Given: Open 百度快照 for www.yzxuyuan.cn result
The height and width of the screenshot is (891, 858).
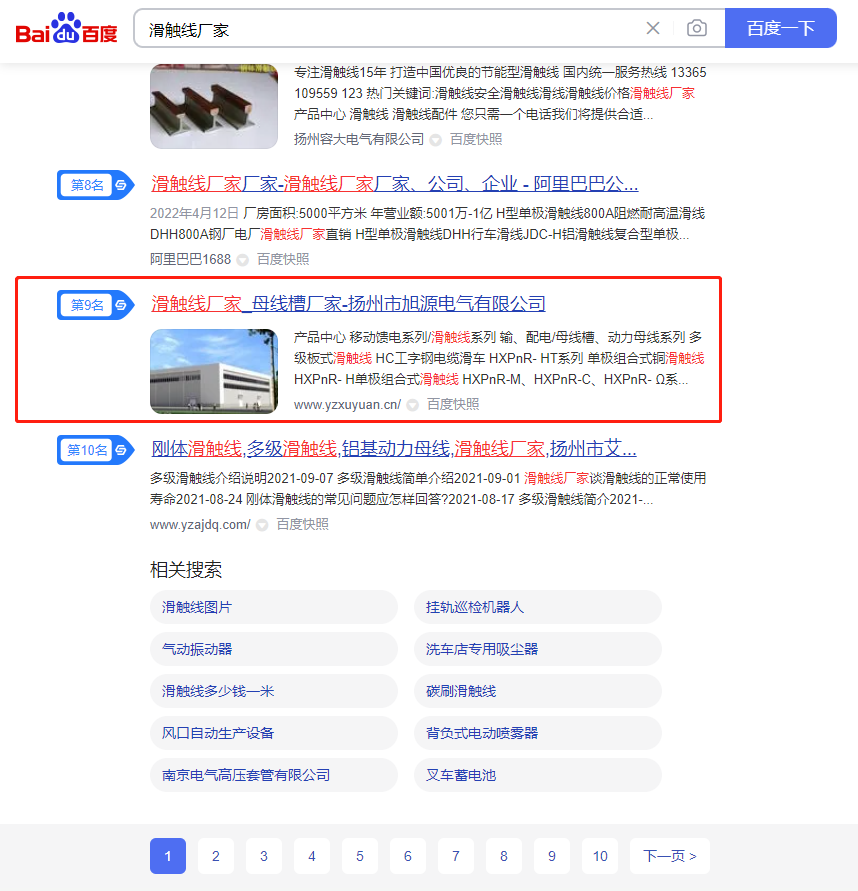Looking at the screenshot, I should (453, 405).
